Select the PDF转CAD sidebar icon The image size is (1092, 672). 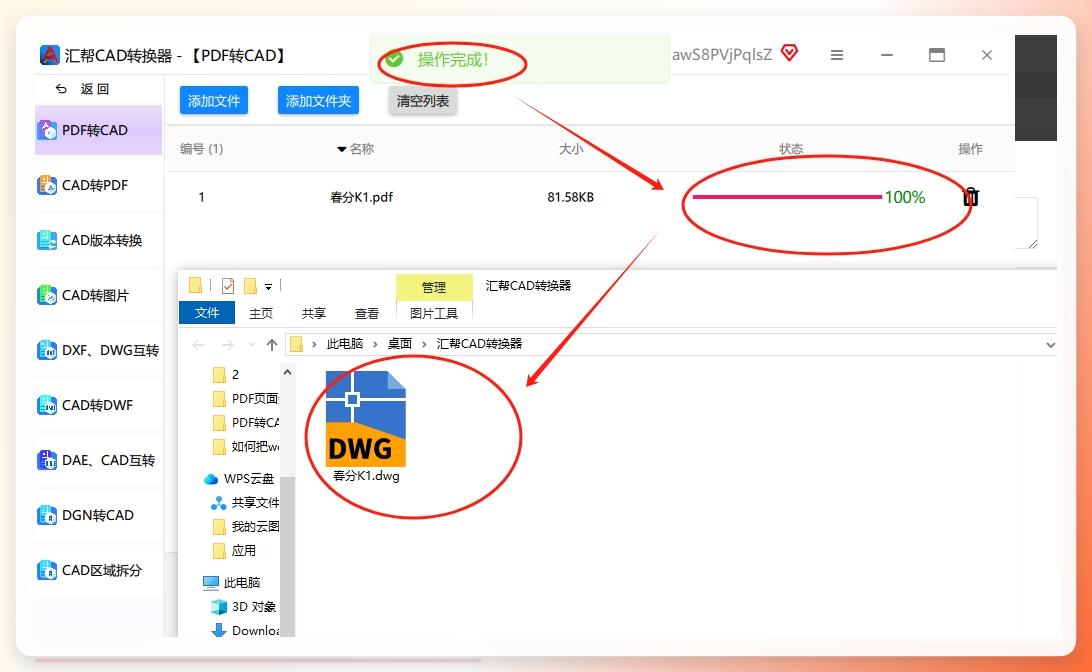click(47, 130)
